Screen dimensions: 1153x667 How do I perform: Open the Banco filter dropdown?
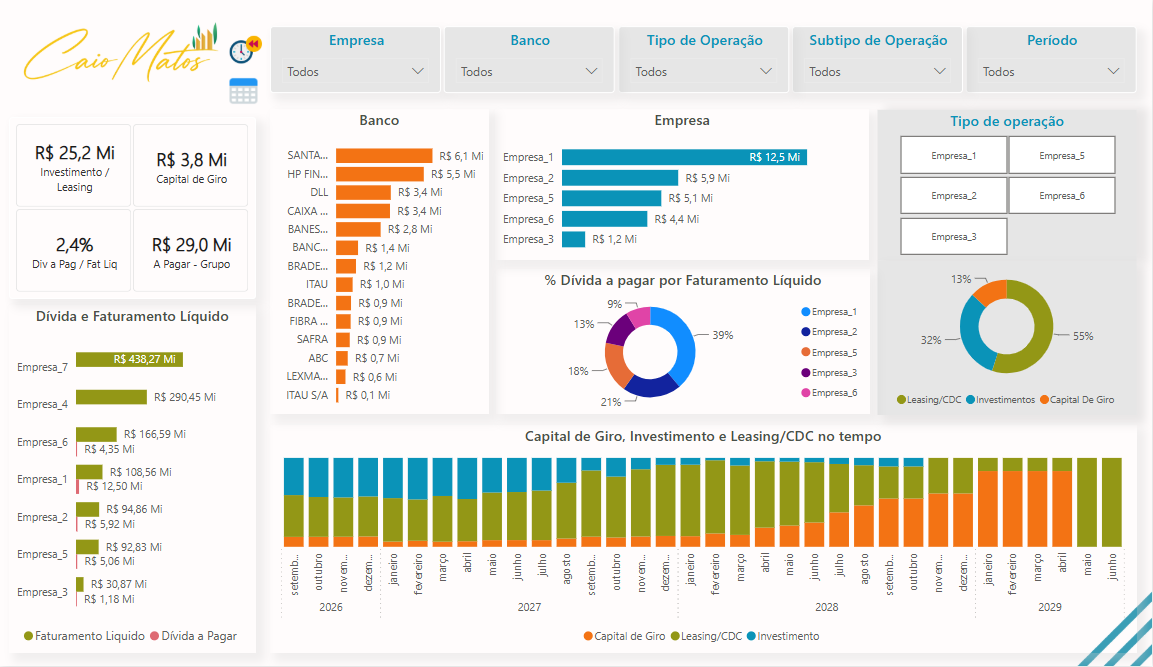tap(529, 71)
